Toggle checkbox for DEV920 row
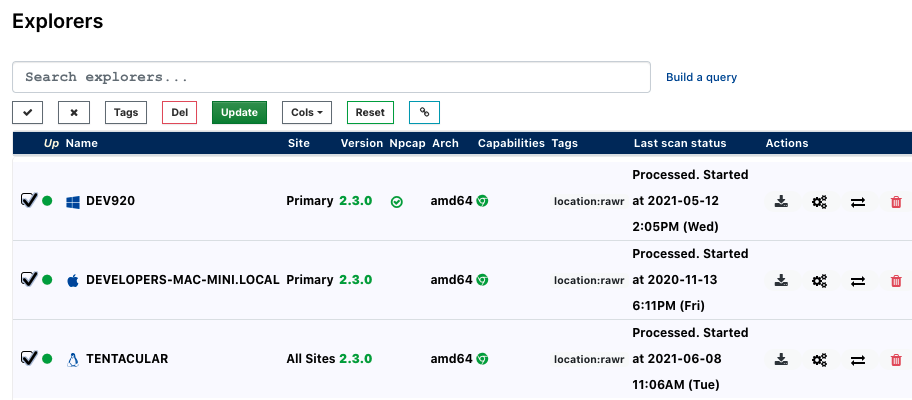The height and width of the screenshot is (400, 912). click(x=28, y=201)
